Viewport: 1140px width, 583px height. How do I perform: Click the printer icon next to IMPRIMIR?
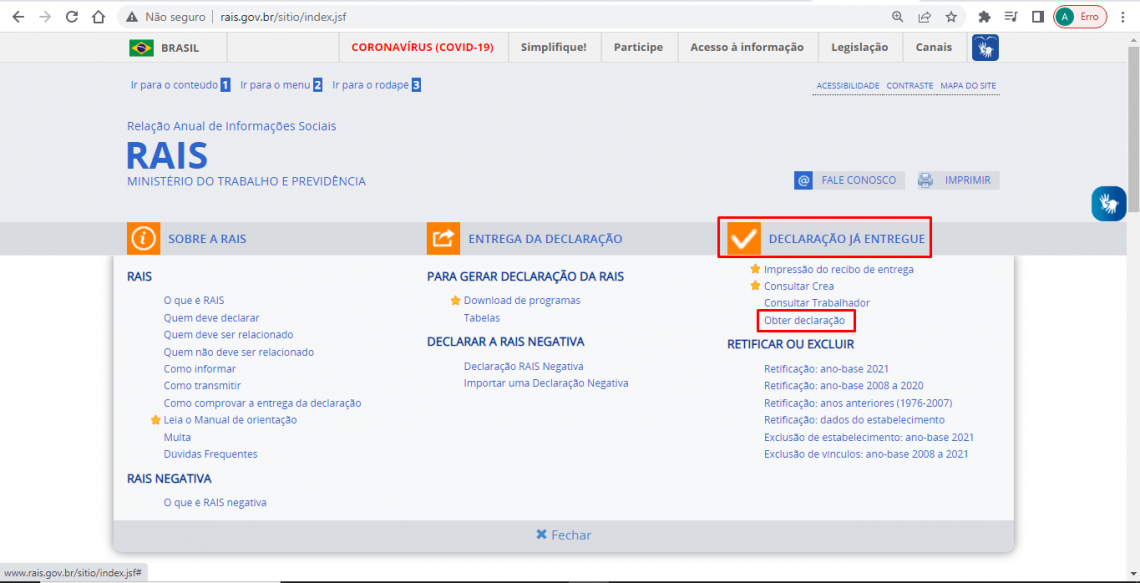[926, 180]
